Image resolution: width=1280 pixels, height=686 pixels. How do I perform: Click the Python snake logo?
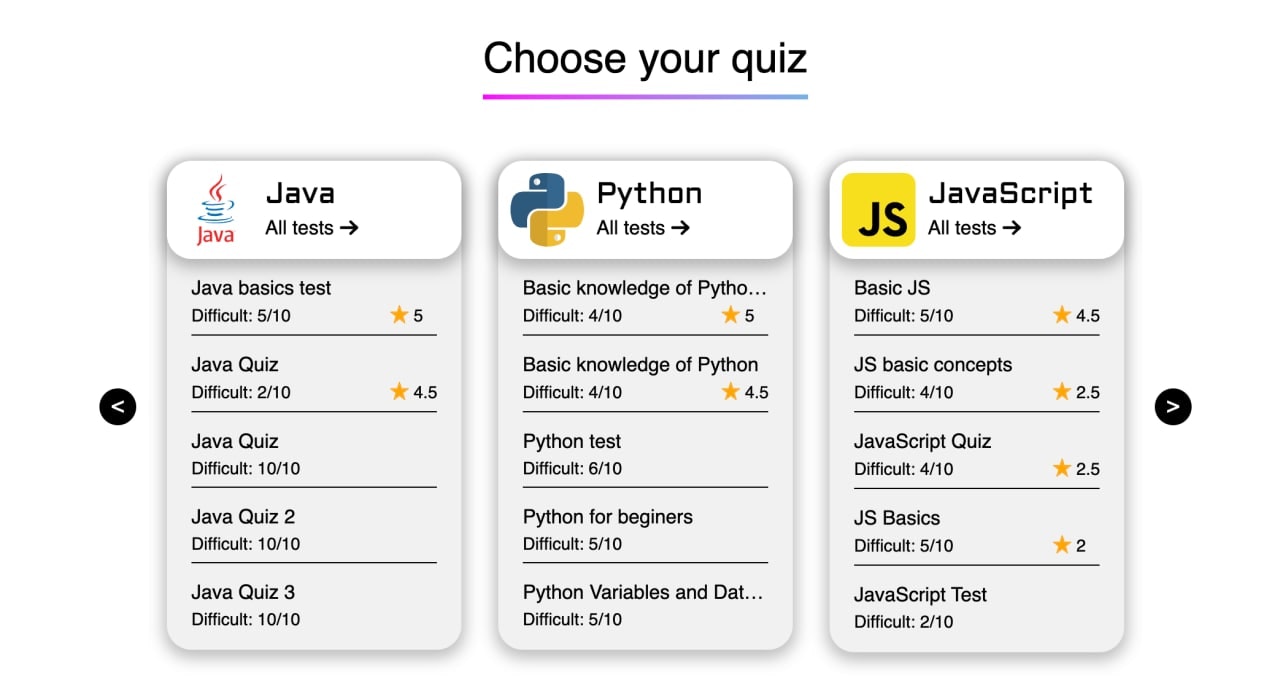tap(547, 210)
